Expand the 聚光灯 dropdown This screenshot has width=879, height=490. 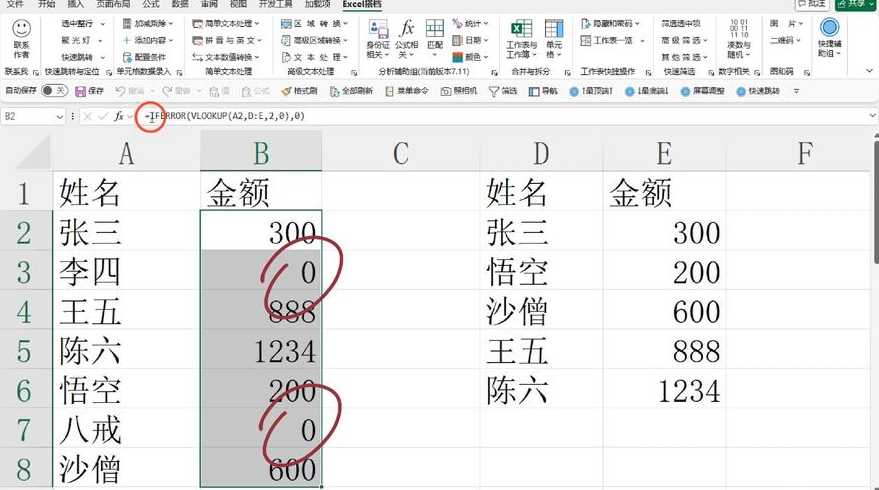click(100, 41)
